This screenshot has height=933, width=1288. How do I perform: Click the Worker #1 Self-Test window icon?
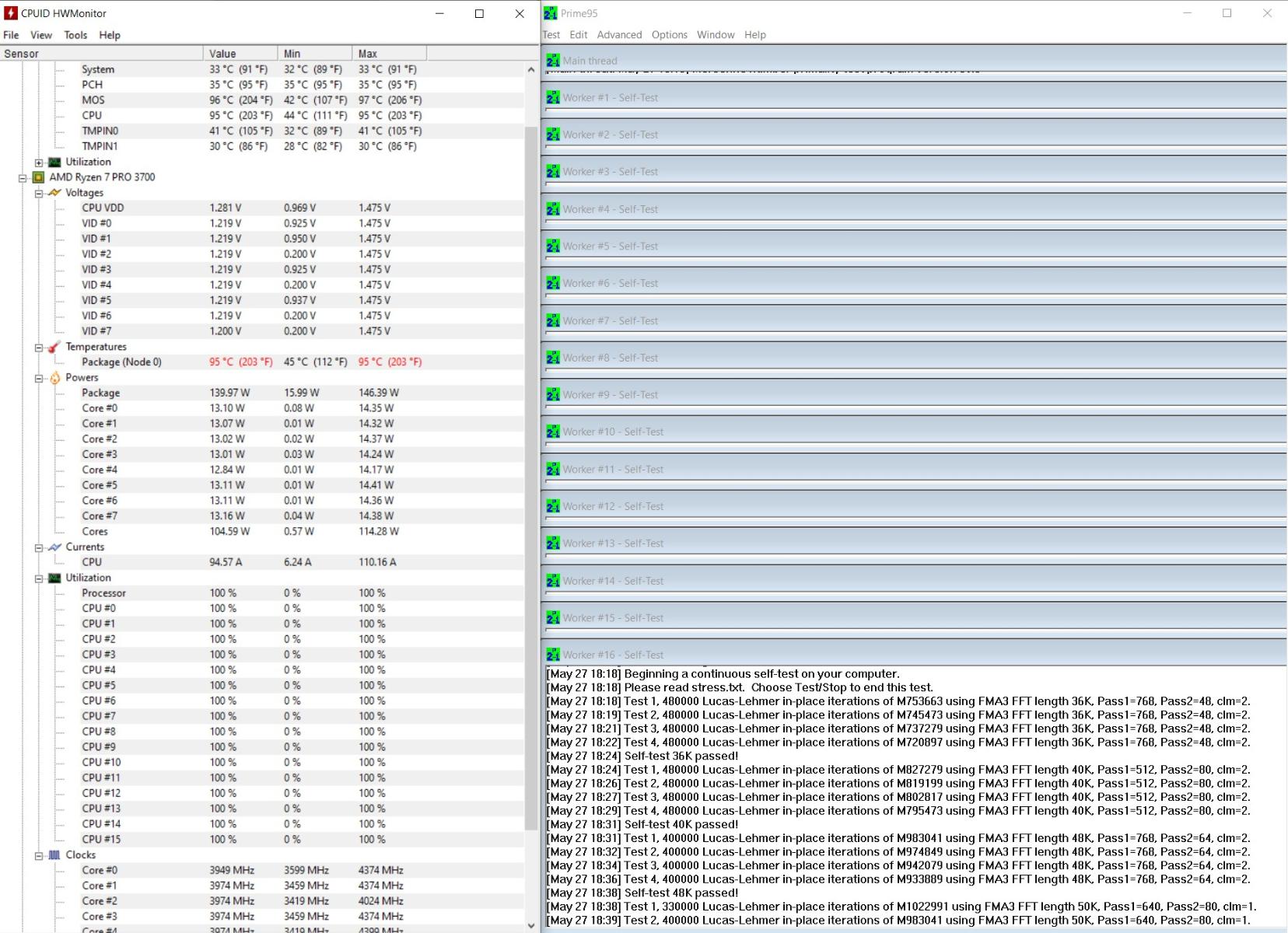[553, 98]
